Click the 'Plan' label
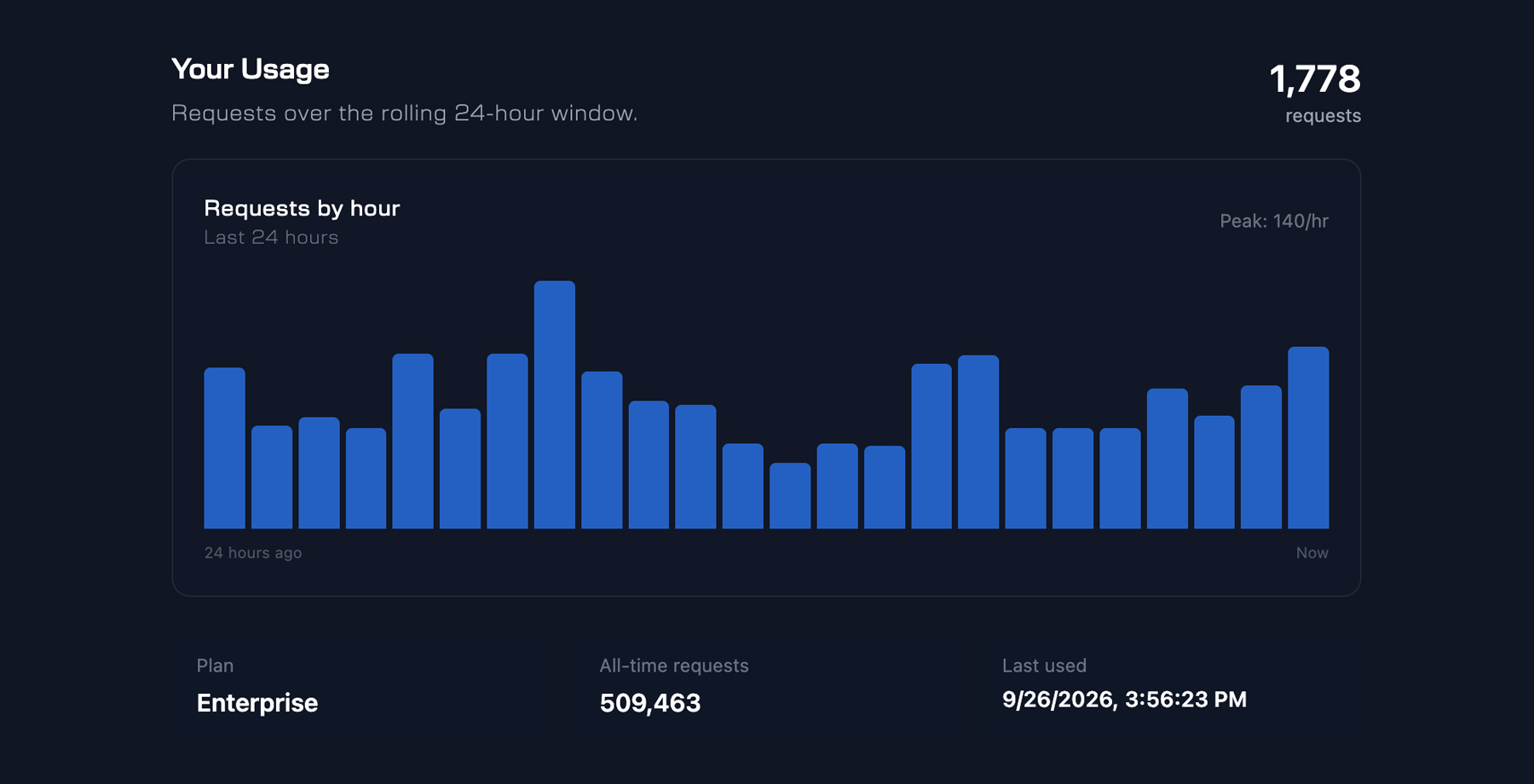The width and height of the screenshot is (1534, 784). [x=215, y=666]
